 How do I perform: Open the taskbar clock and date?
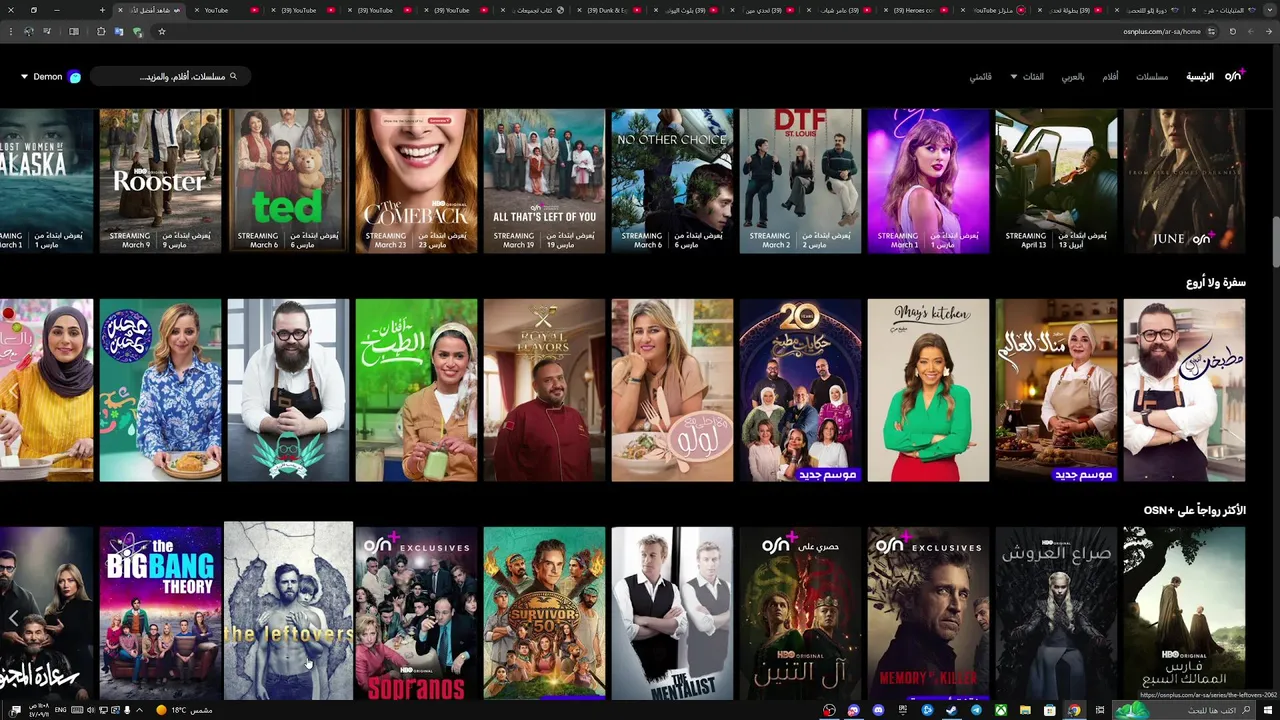point(39,710)
